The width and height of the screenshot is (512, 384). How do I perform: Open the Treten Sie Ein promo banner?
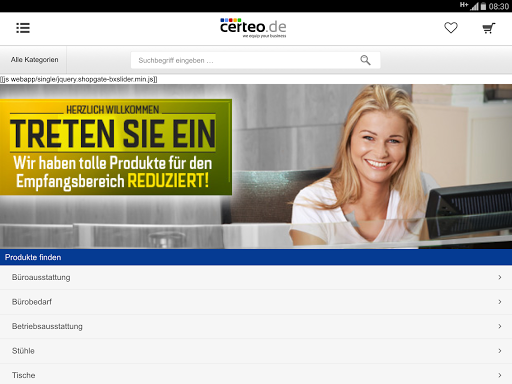coord(256,166)
